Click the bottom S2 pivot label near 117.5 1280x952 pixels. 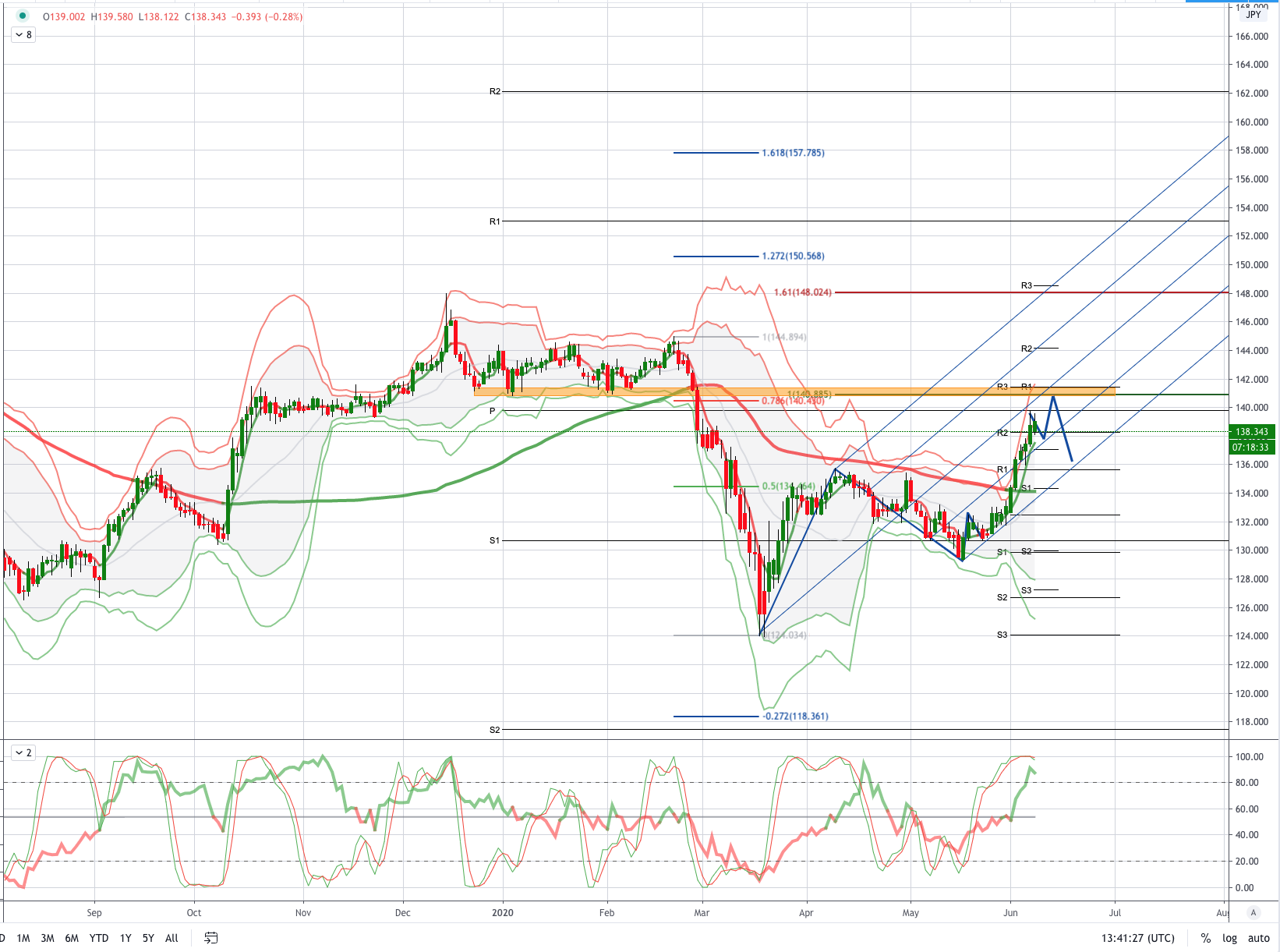pyautogui.click(x=495, y=730)
